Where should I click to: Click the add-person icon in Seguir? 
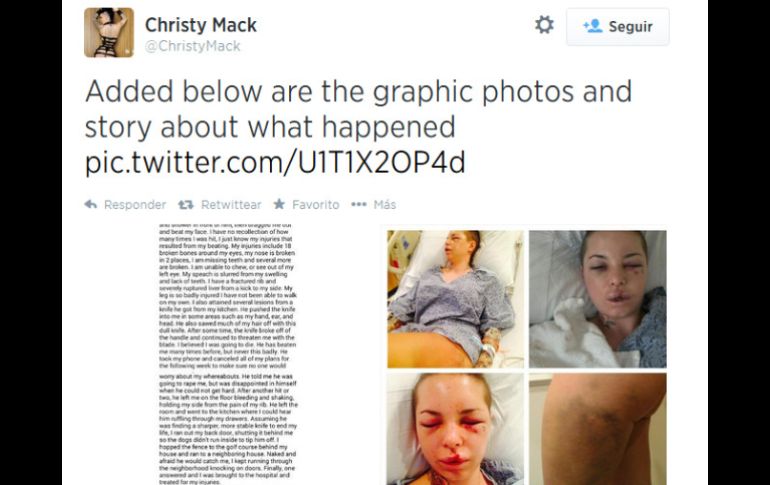tap(593, 26)
